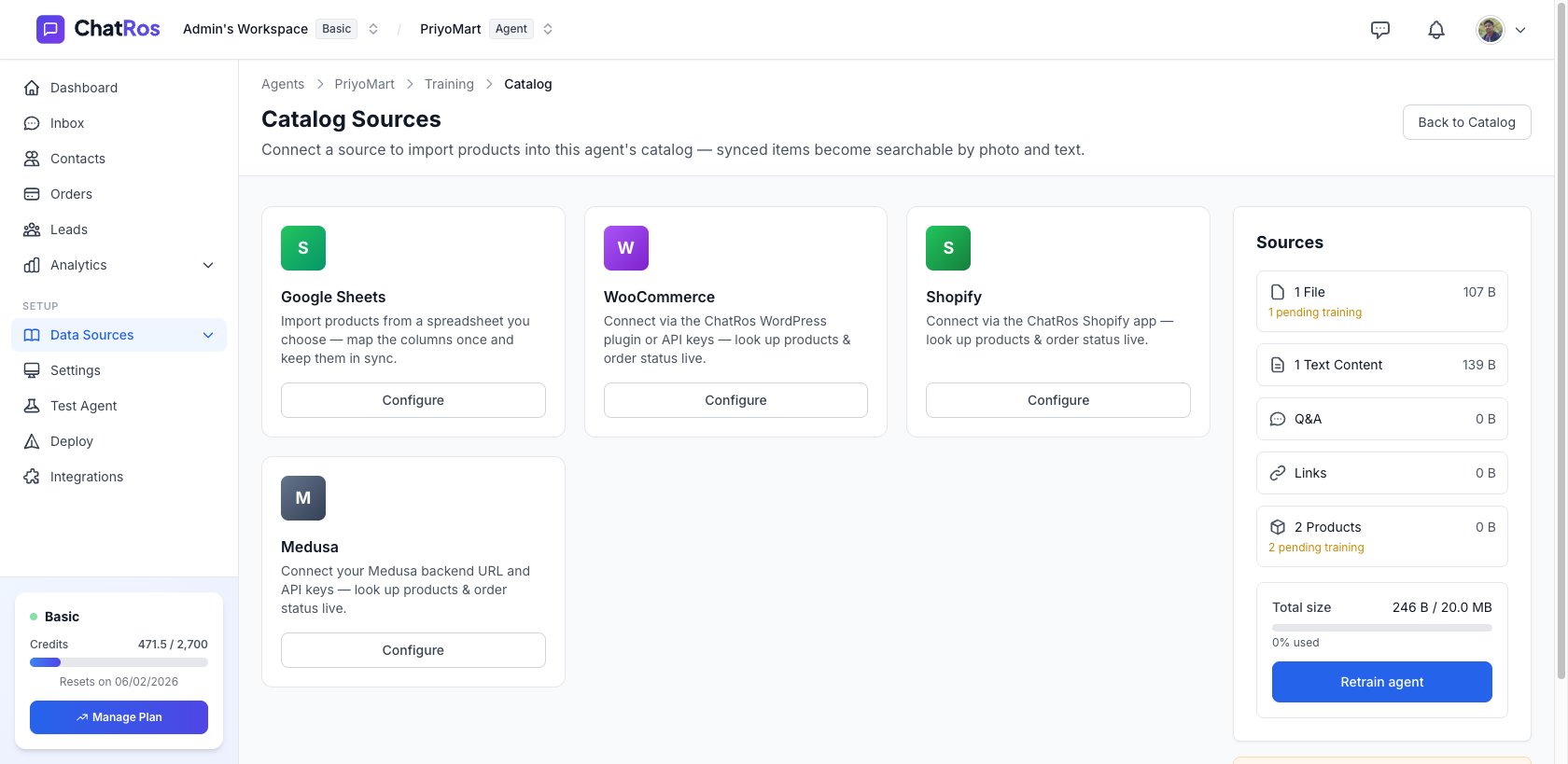Click '1 pending training' under File
The height and width of the screenshot is (764, 1568).
[x=1315, y=313]
